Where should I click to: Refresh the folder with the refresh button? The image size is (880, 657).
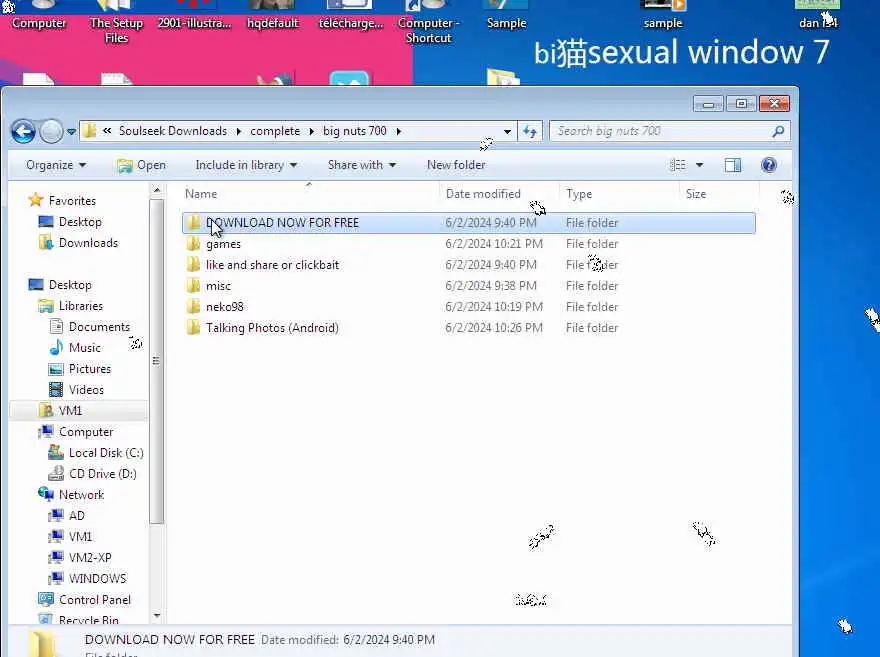coord(530,132)
